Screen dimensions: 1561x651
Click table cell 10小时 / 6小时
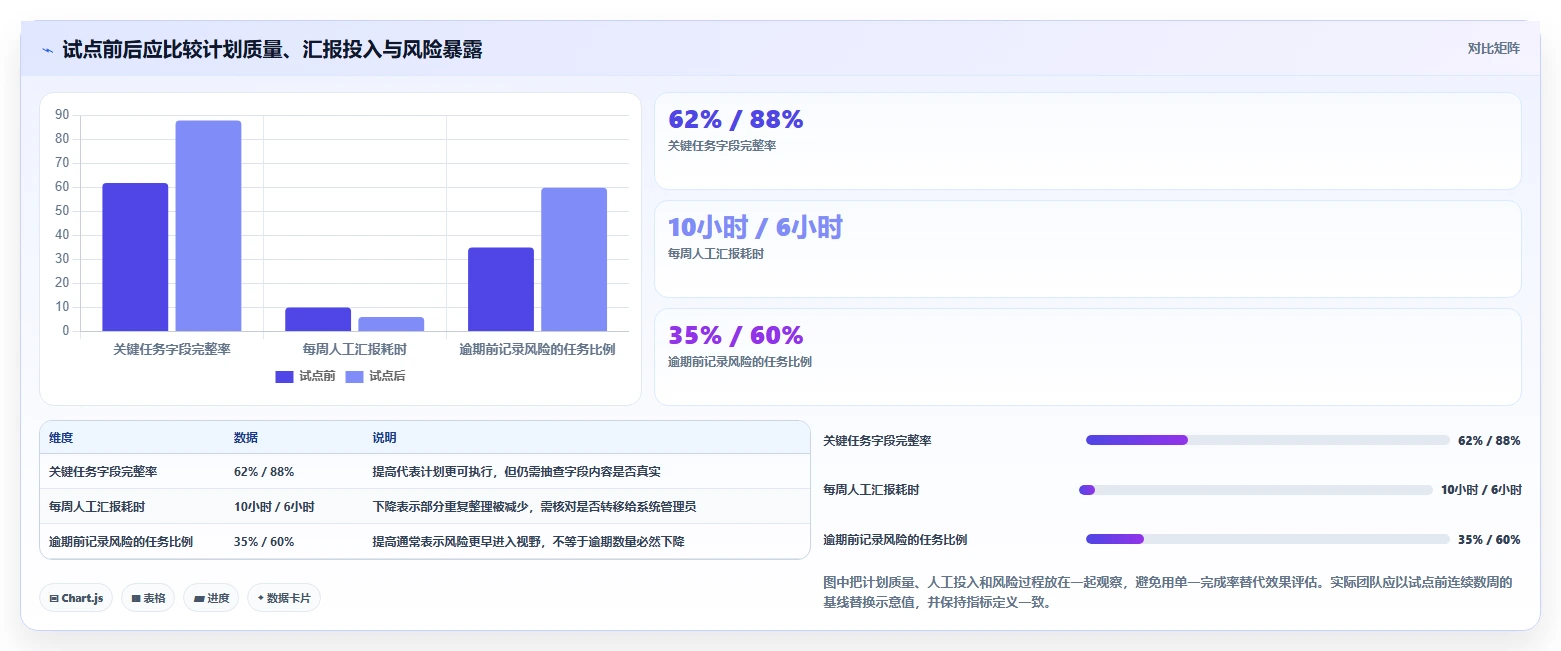[274, 507]
